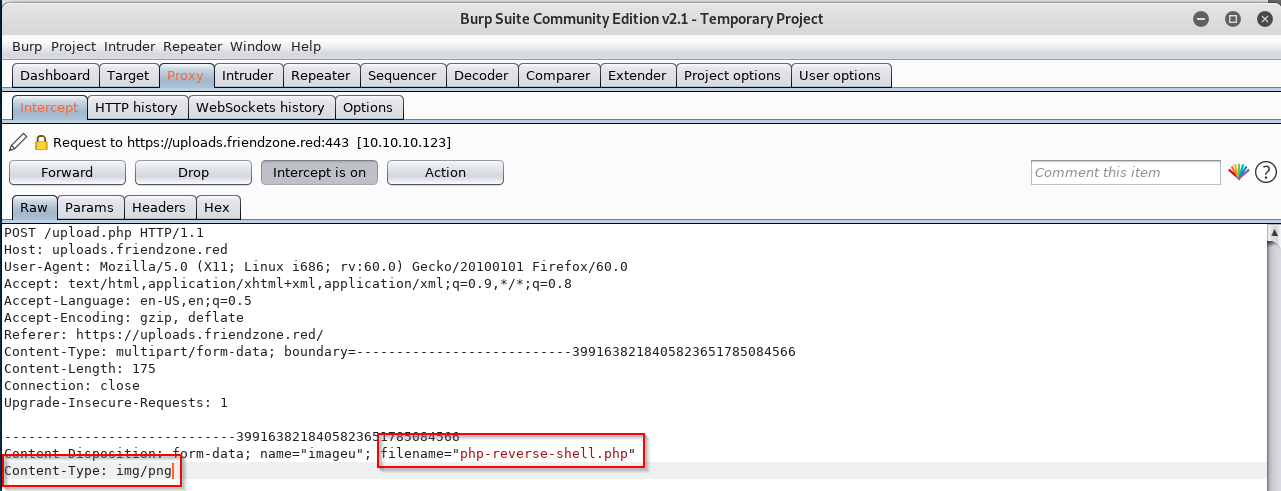1281x491 pixels.
Task: Switch to the Extender tab
Action: click(637, 75)
